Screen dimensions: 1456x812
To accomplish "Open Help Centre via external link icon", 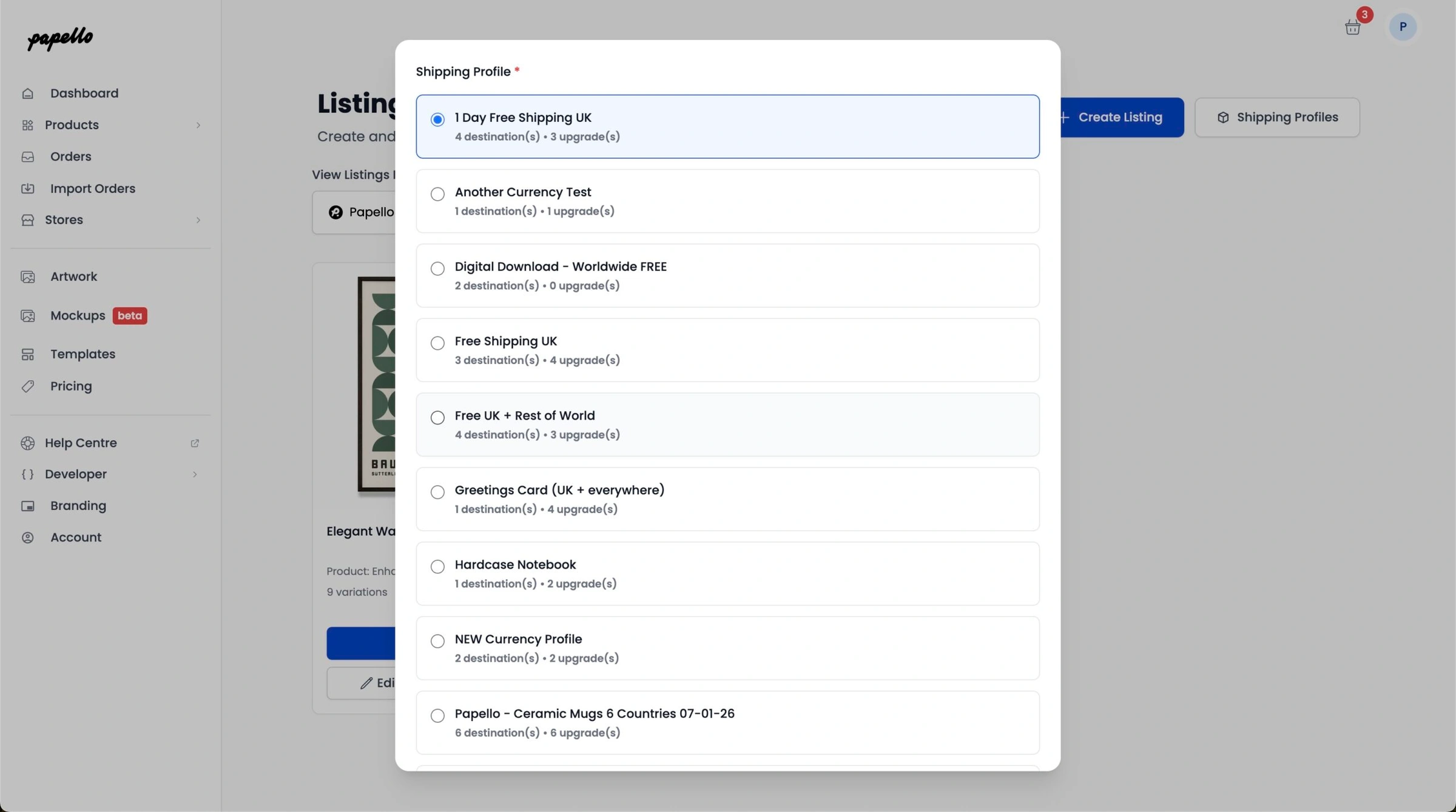I will (x=194, y=443).
